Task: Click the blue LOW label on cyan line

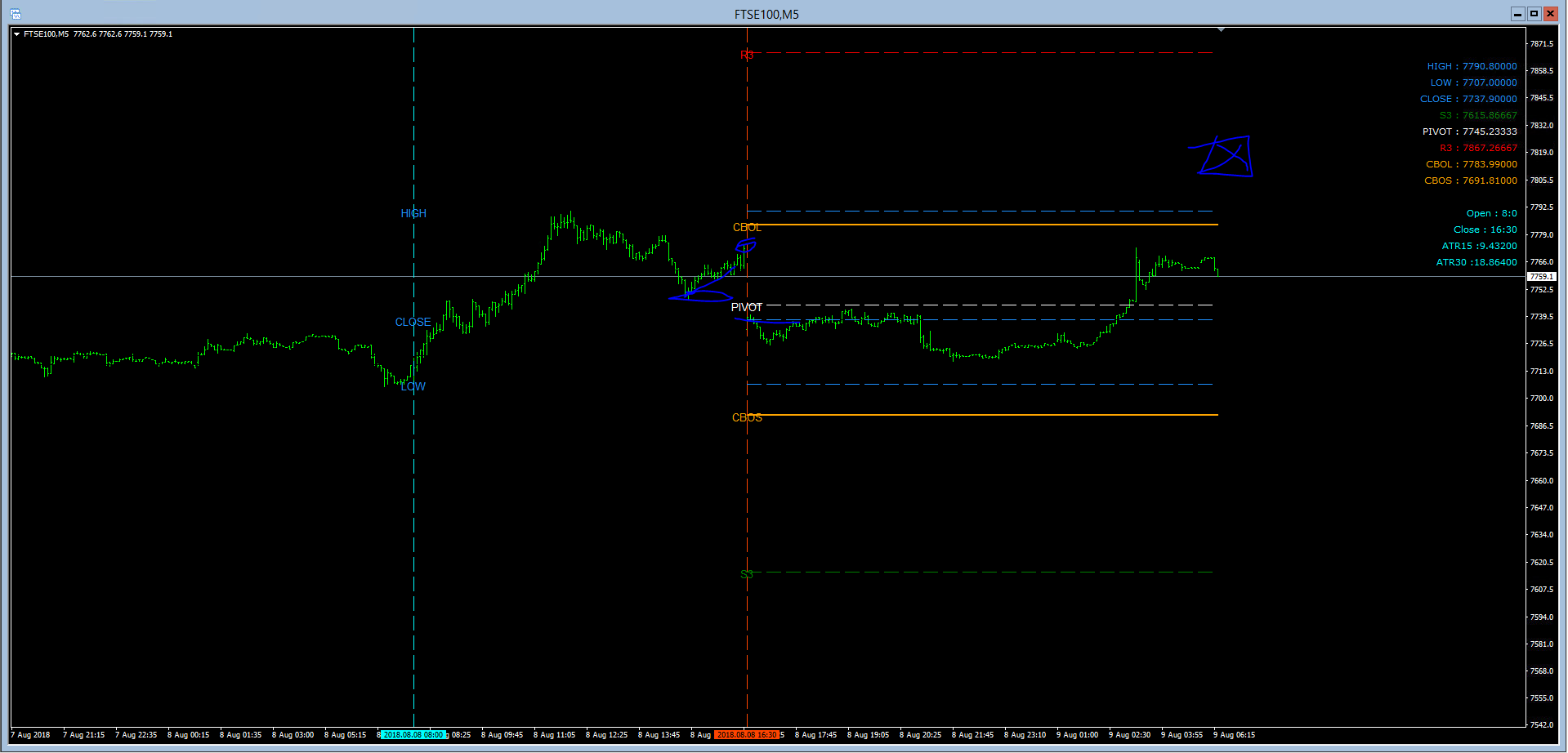Action: (413, 386)
